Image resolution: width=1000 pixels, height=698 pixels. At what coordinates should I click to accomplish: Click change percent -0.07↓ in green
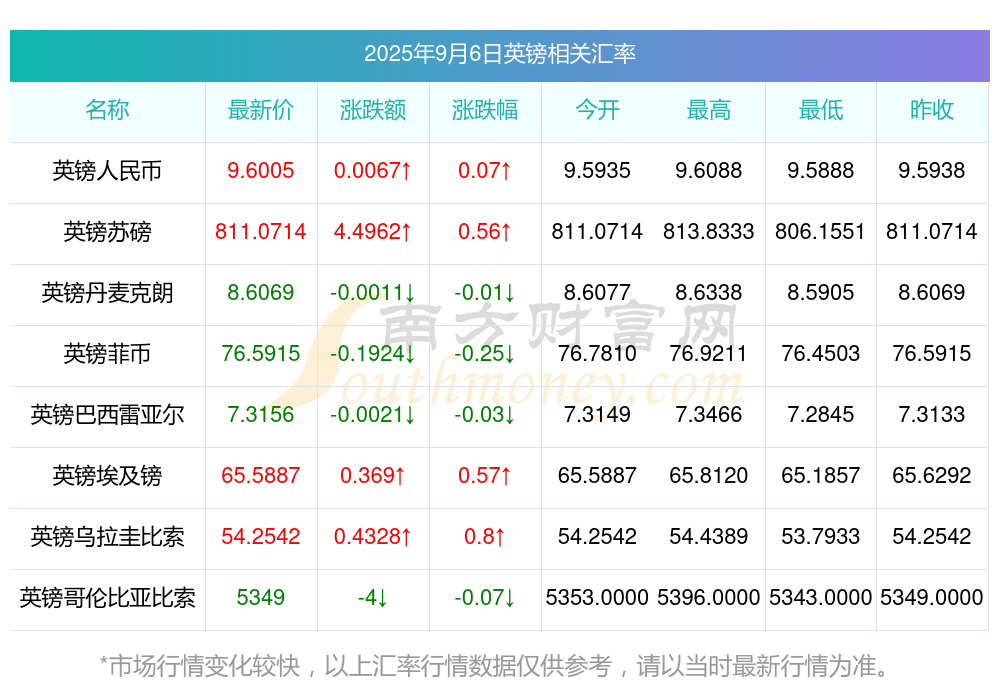[x=485, y=598]
